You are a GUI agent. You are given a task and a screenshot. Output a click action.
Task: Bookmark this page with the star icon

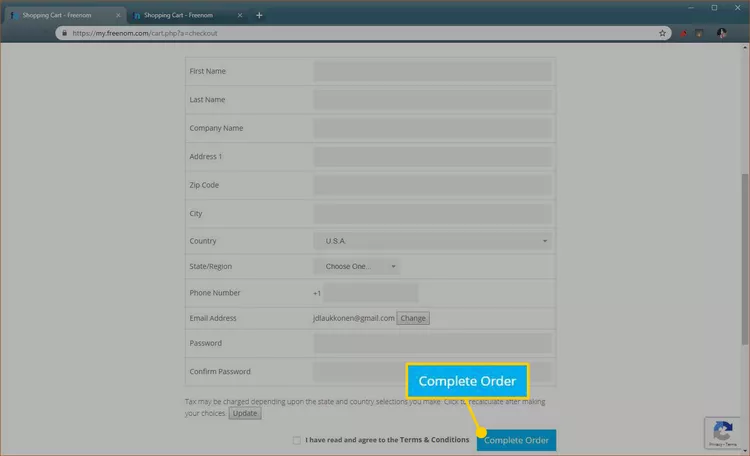click(x=662, y=33)
